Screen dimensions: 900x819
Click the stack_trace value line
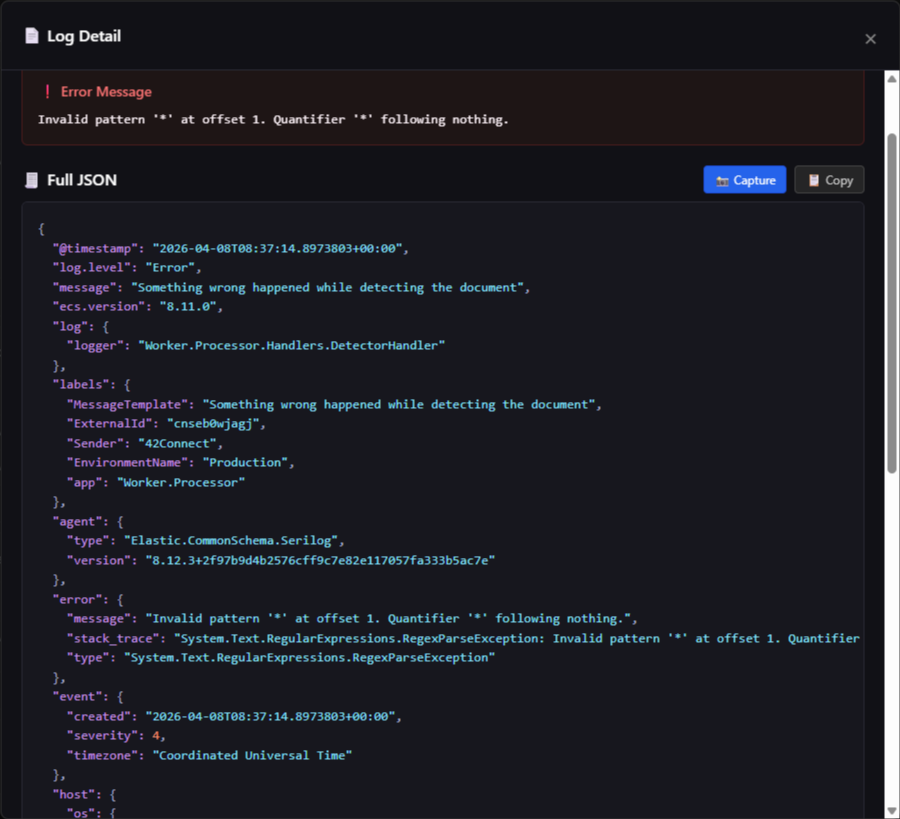tap(517, 638)
